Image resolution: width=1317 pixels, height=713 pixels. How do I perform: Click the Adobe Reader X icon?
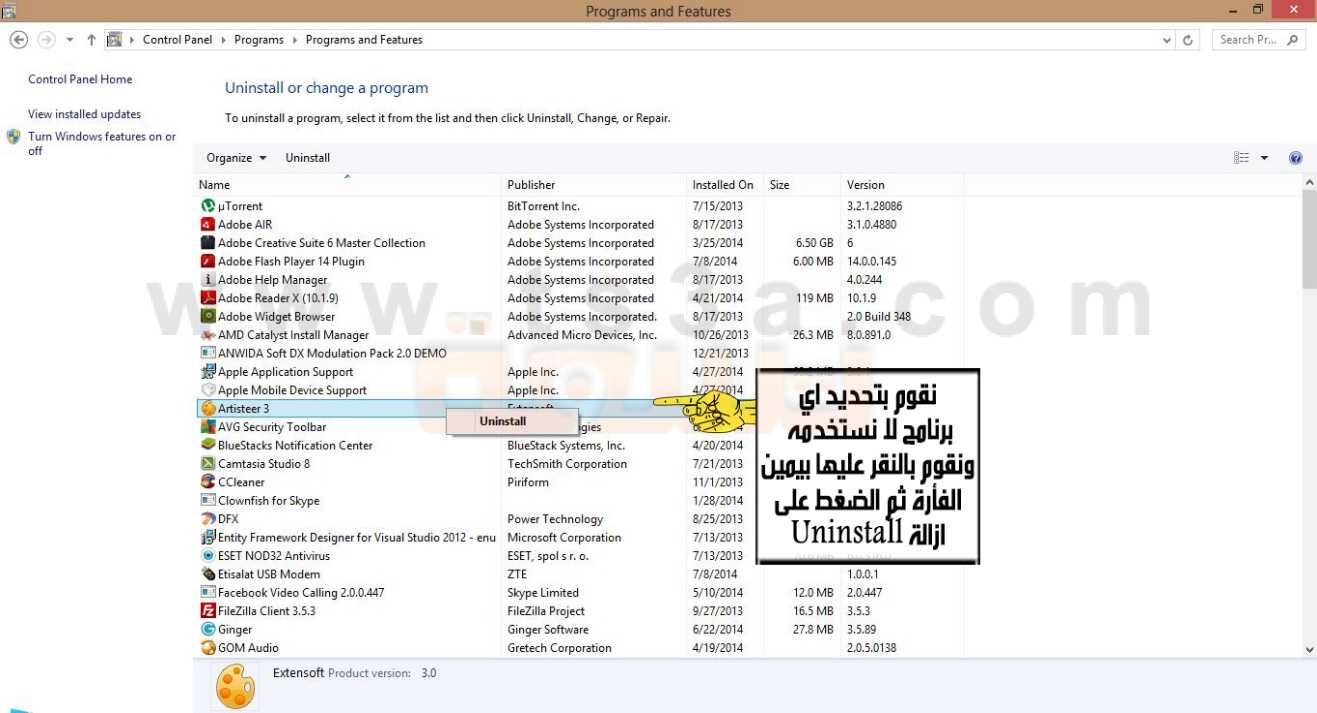[x=208, y=298]
